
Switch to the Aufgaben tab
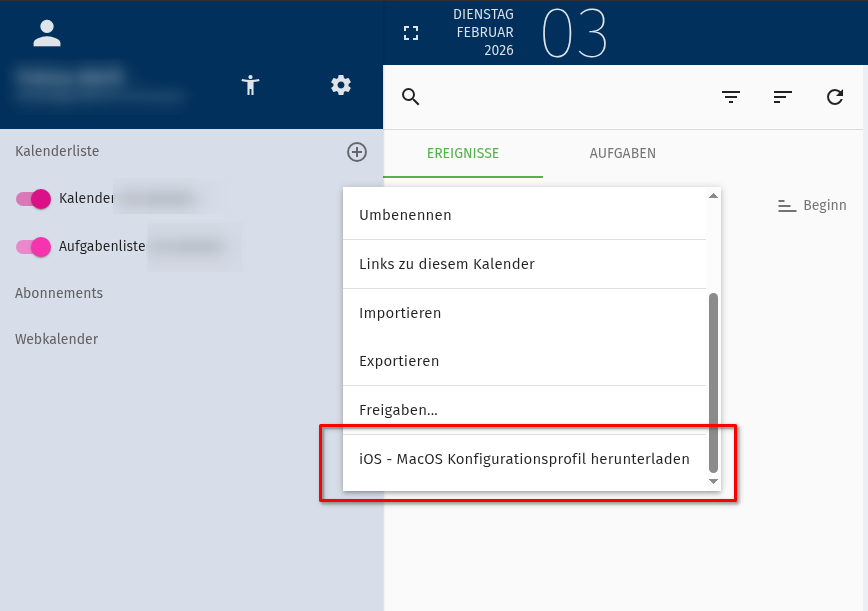click(x=622, y=153)
